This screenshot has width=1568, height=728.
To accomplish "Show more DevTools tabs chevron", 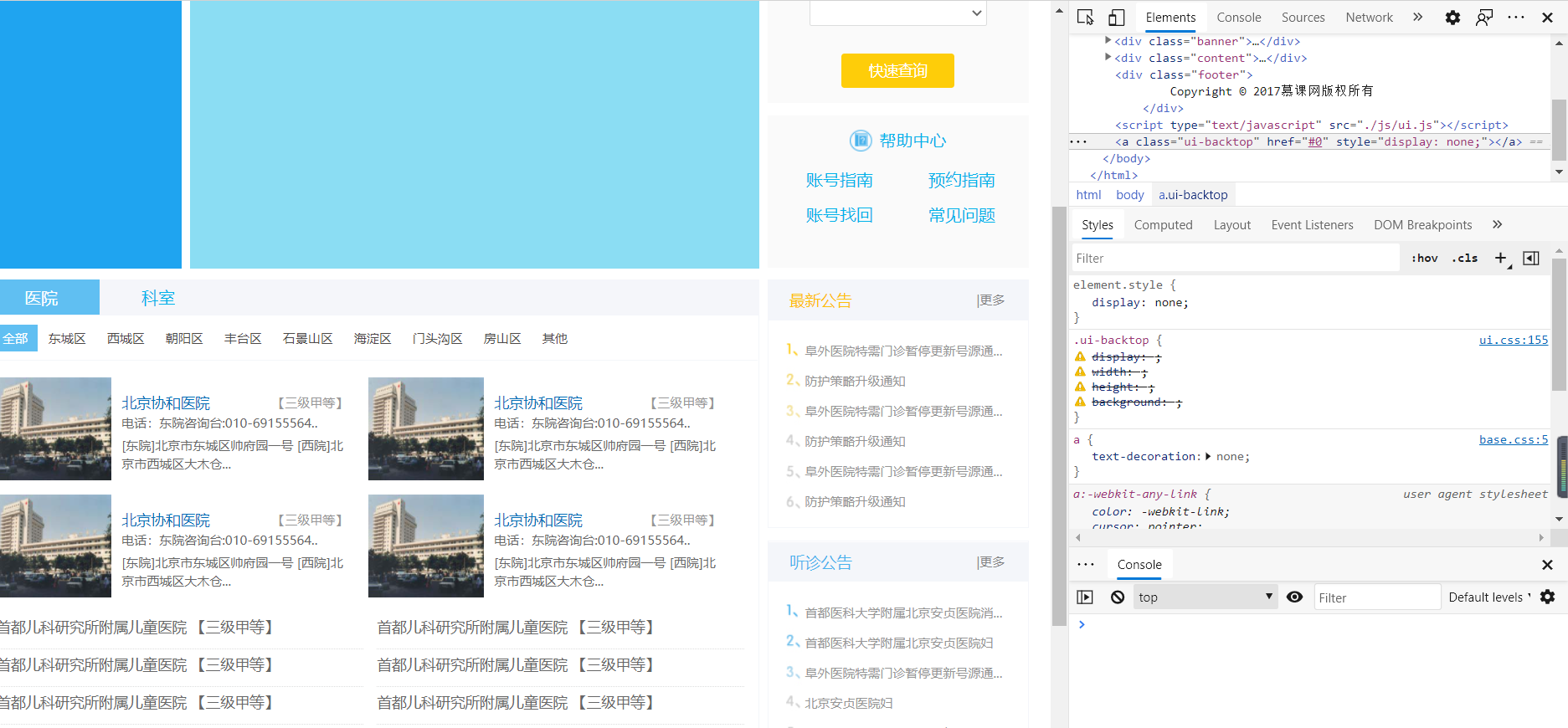I will (1417, 17).
